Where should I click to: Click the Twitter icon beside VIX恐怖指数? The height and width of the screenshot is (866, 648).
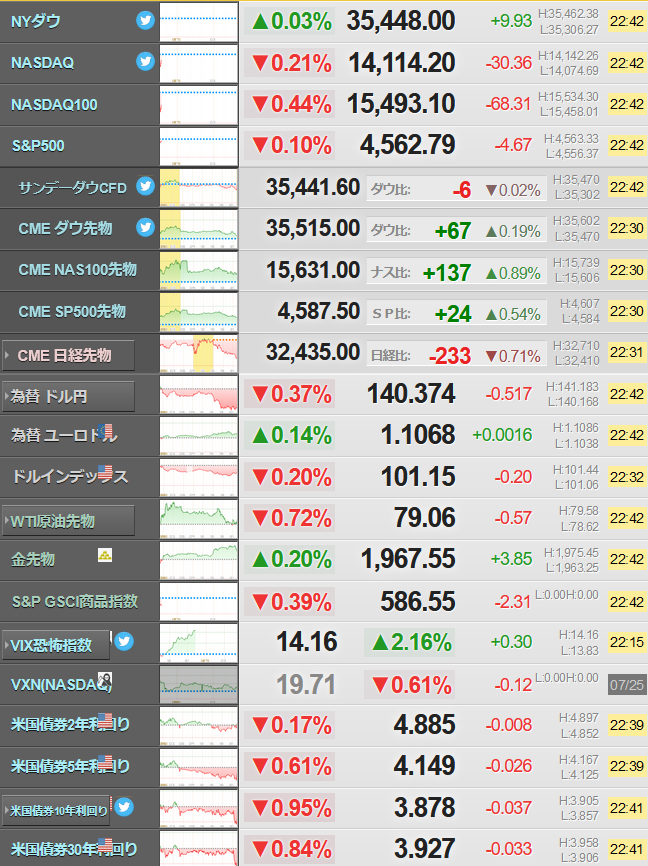point(124,641)
